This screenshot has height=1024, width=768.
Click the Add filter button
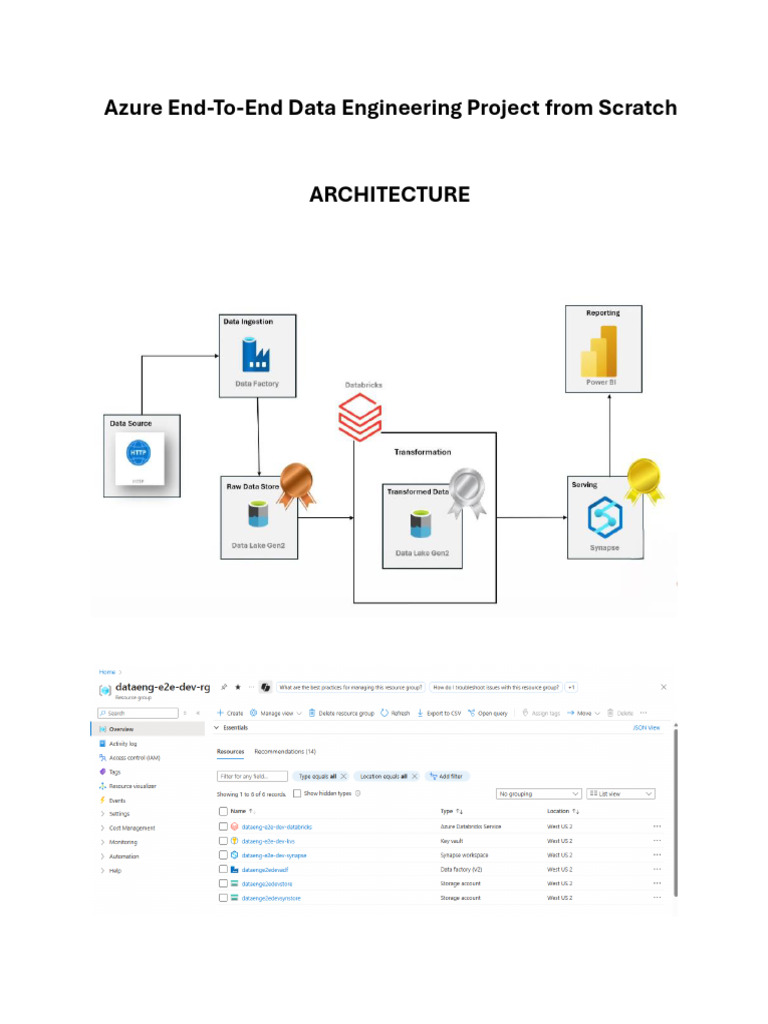point(448,776)
